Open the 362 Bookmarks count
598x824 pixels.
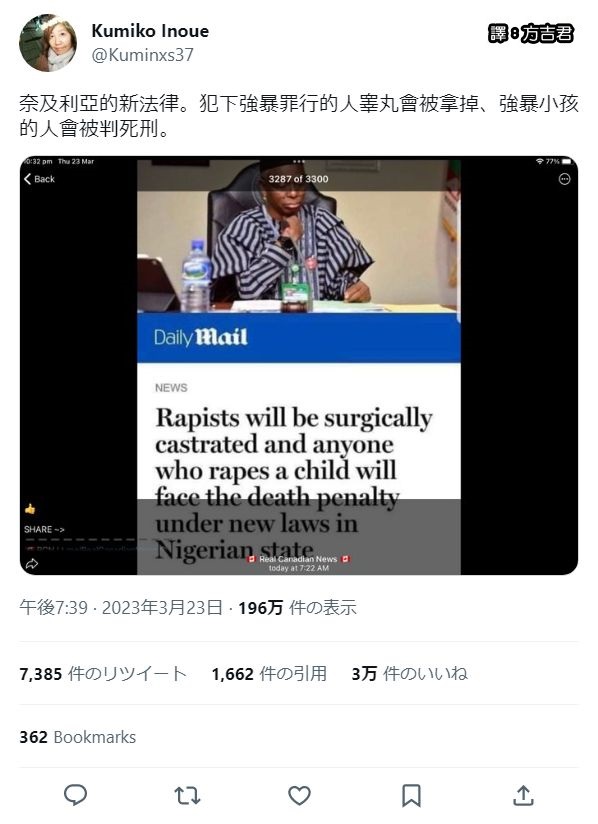click(x=78, y=737)
